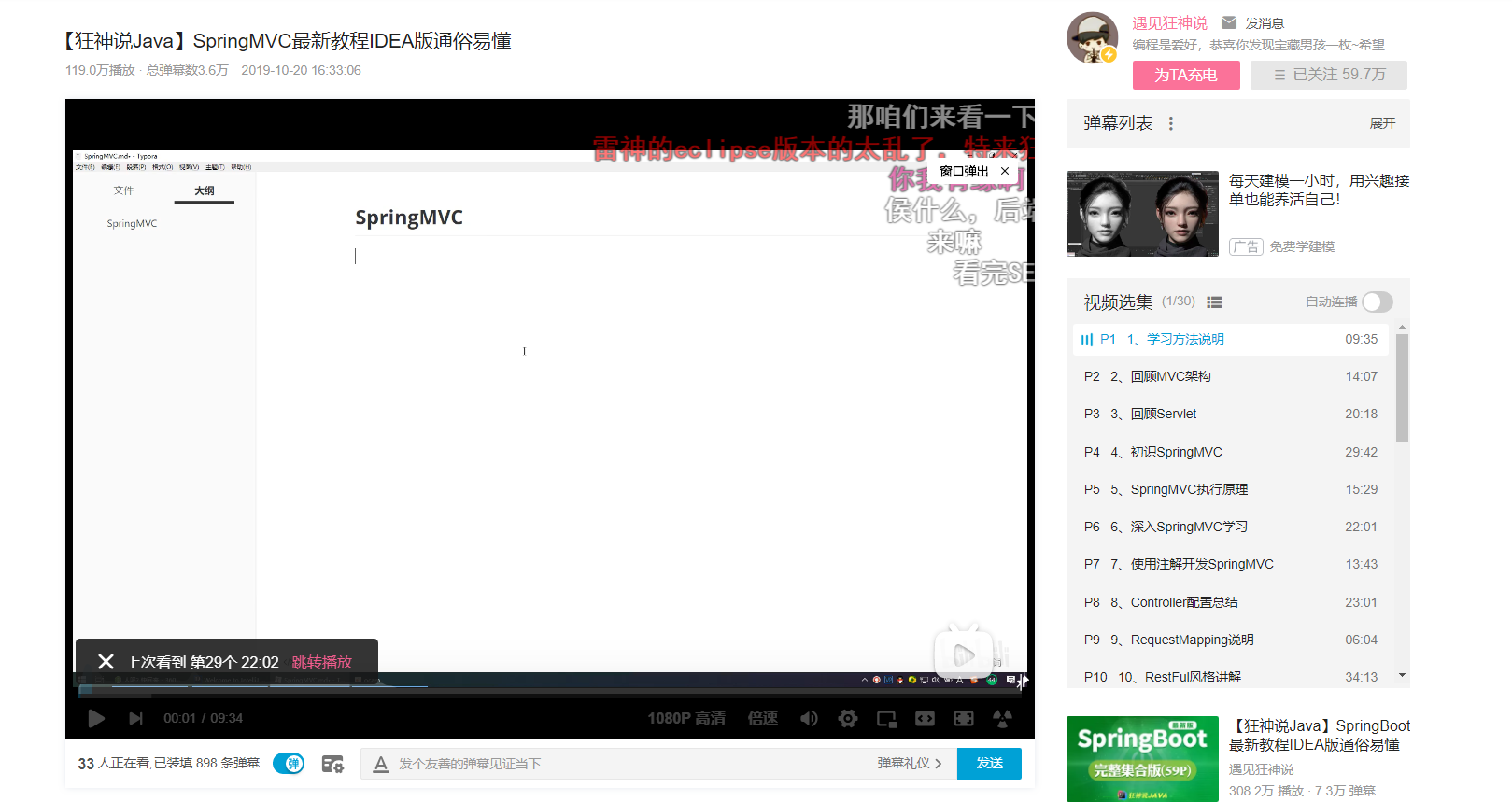The height and width of the screenshot is (802, 1512).
Task: Select the 大纲 tab in Typora sidebar
Action: point(205,190)
